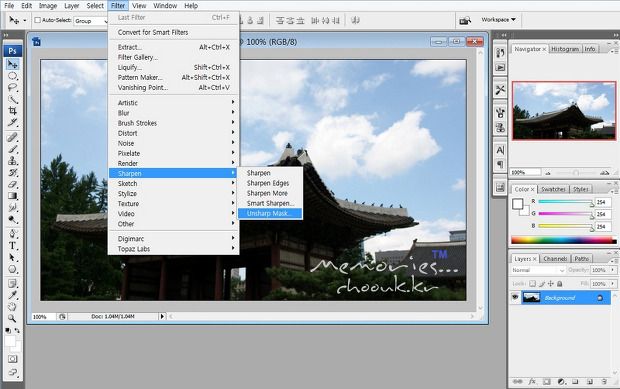Toggle Quick Mask mode icon

click(x=13, y=359)
